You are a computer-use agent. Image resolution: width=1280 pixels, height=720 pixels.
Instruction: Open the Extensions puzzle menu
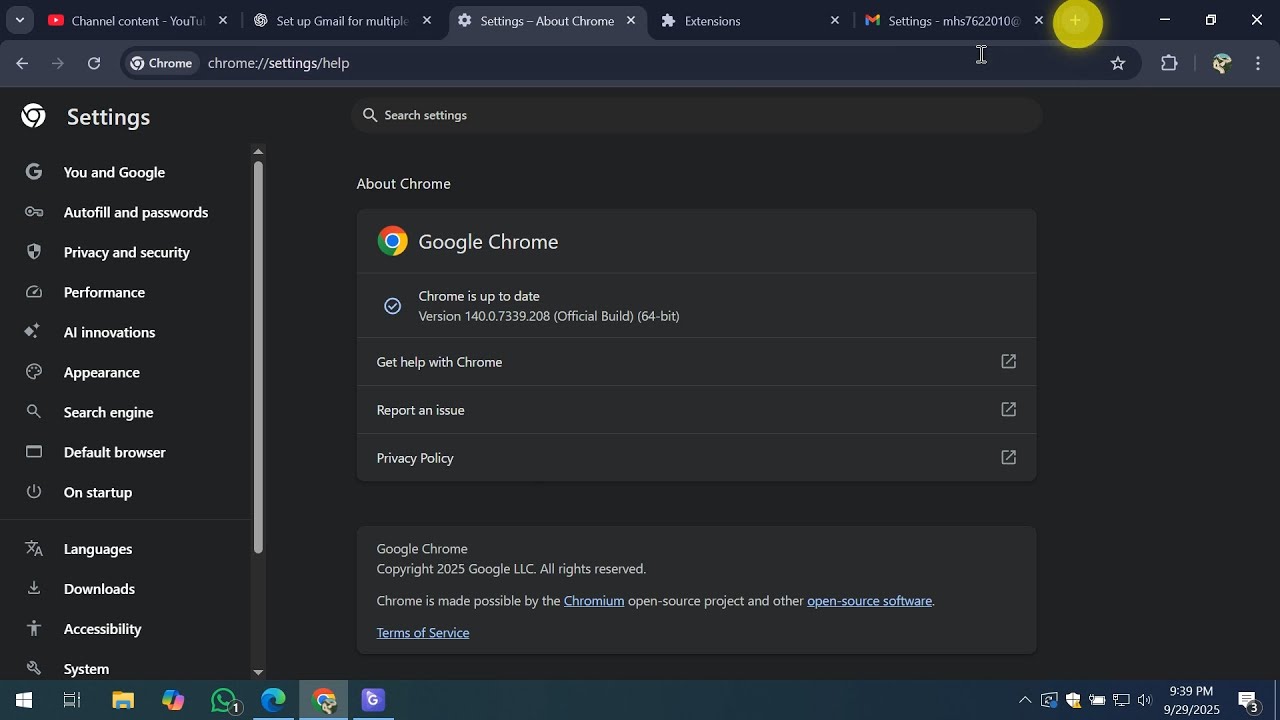(1169, 63)
